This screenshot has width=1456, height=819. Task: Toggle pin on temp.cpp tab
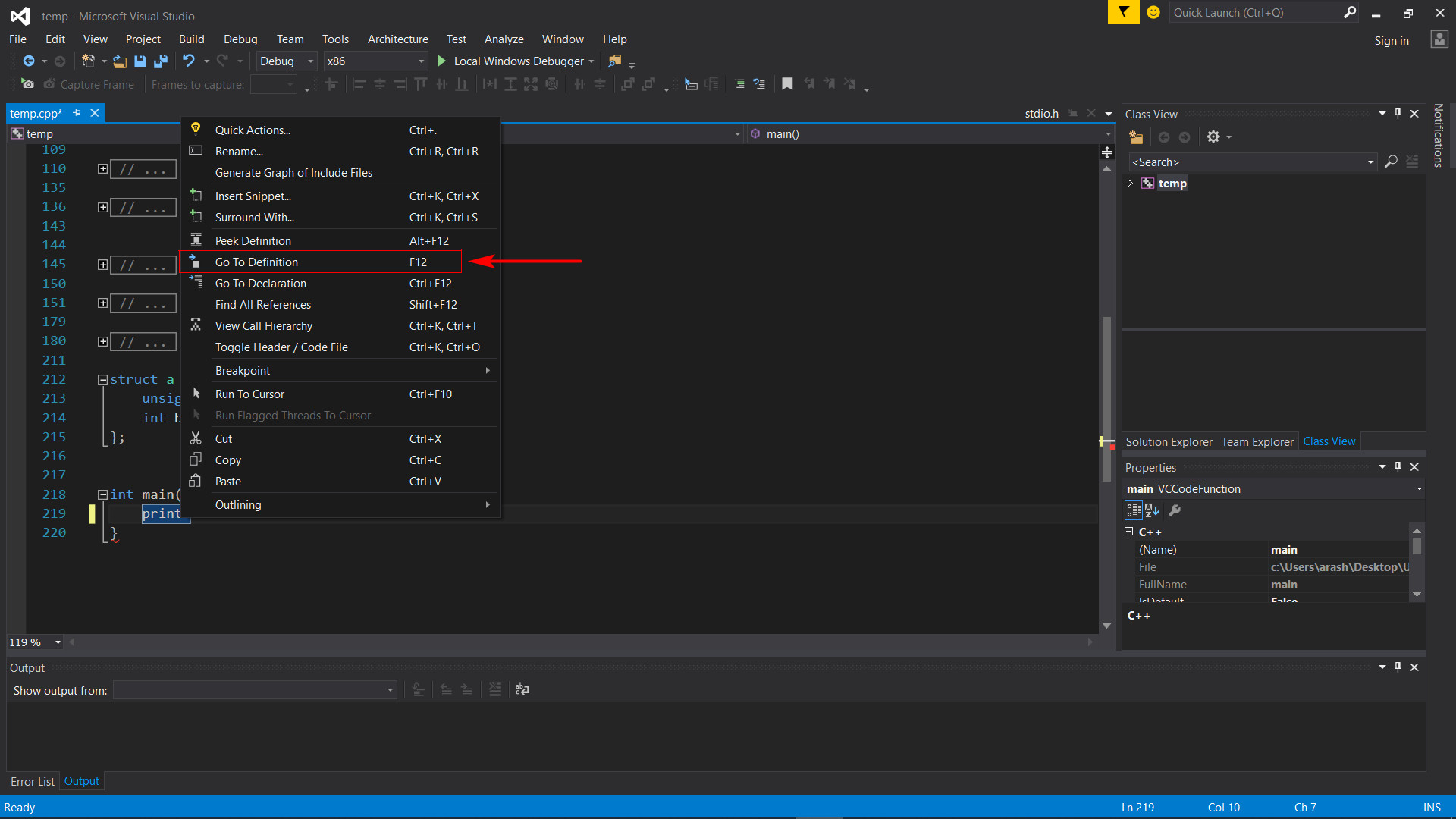77,113
